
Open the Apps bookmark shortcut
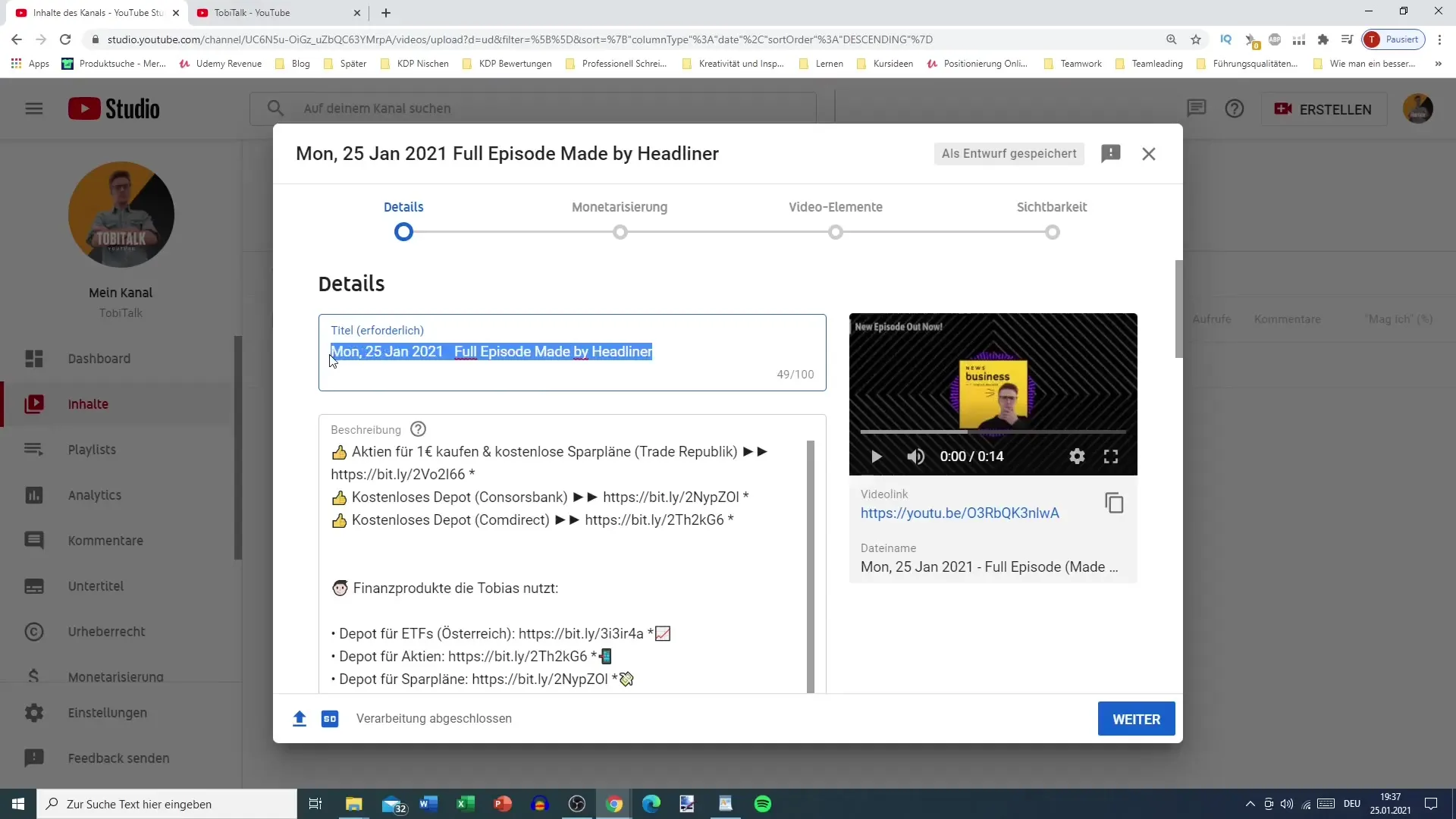30,64
